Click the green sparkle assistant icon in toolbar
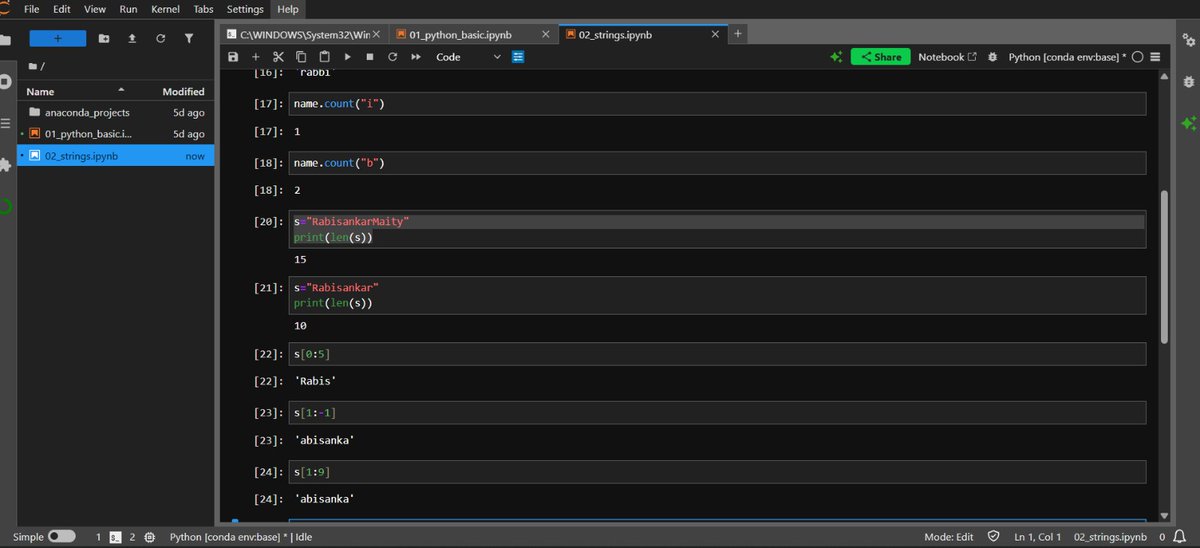 [x=836, y=57]
